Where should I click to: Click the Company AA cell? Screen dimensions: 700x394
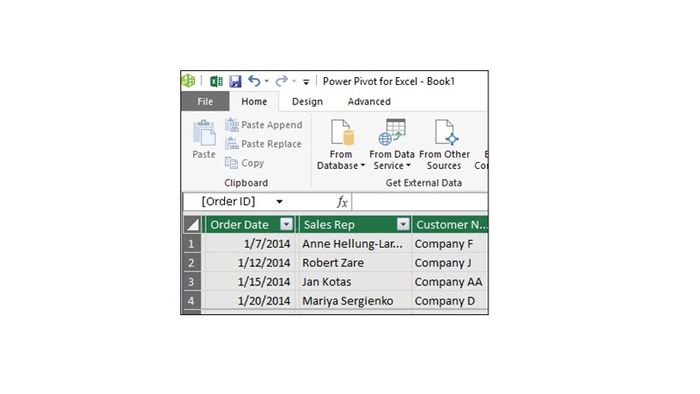pyautogui.click(x=450, y=282)
